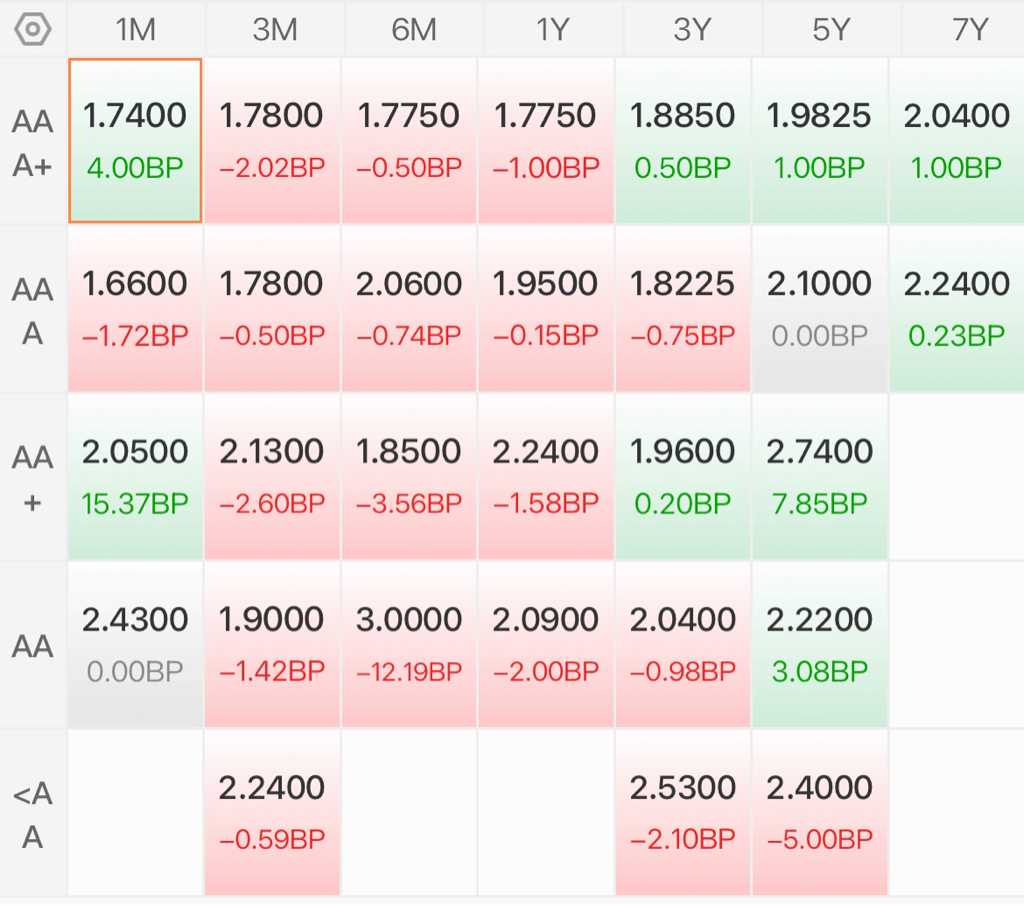
Task: Open the hexagon settings icon
Action: [x=33, y=29]
